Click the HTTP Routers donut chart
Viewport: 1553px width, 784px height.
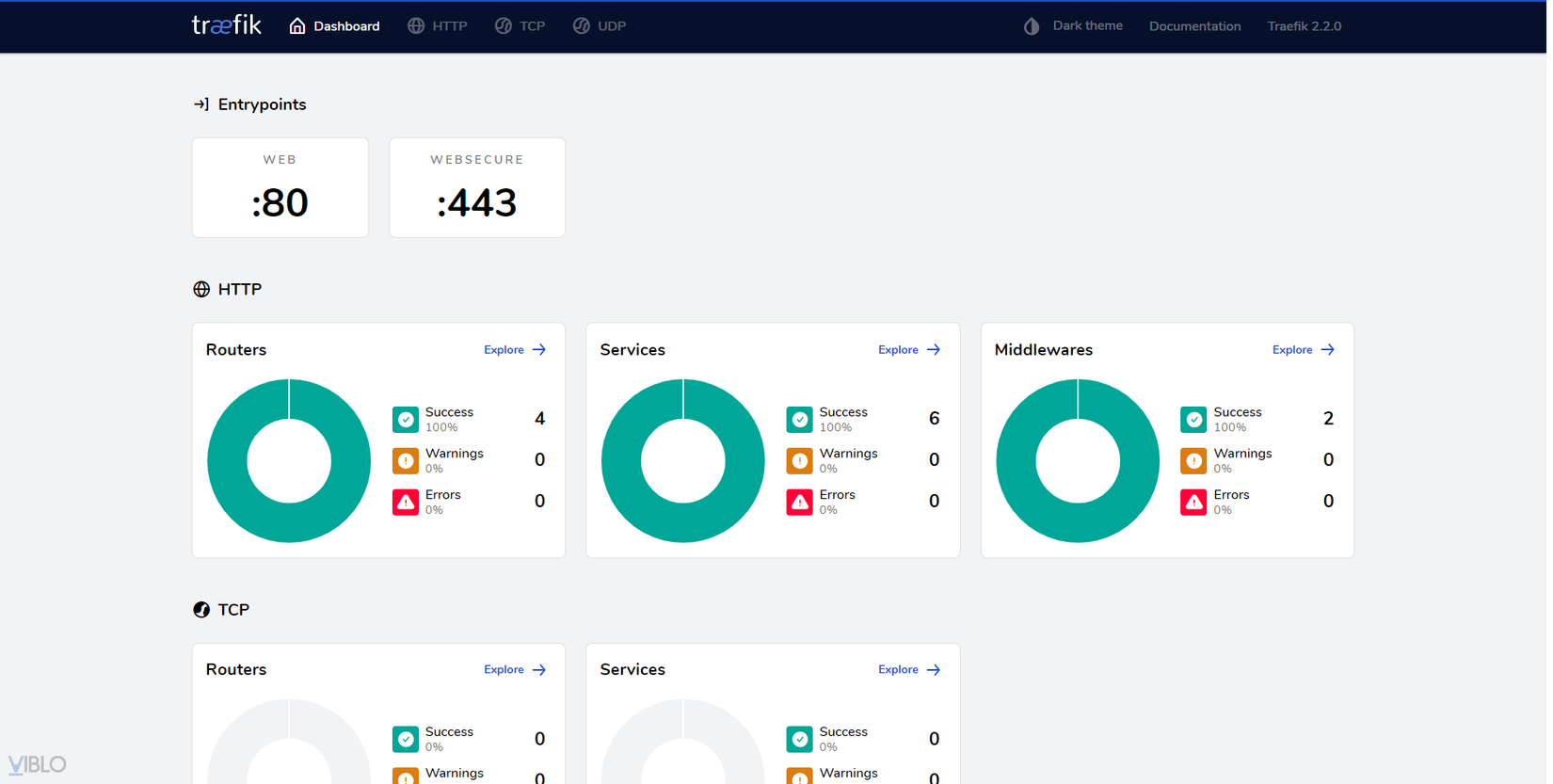pos(289,461)
